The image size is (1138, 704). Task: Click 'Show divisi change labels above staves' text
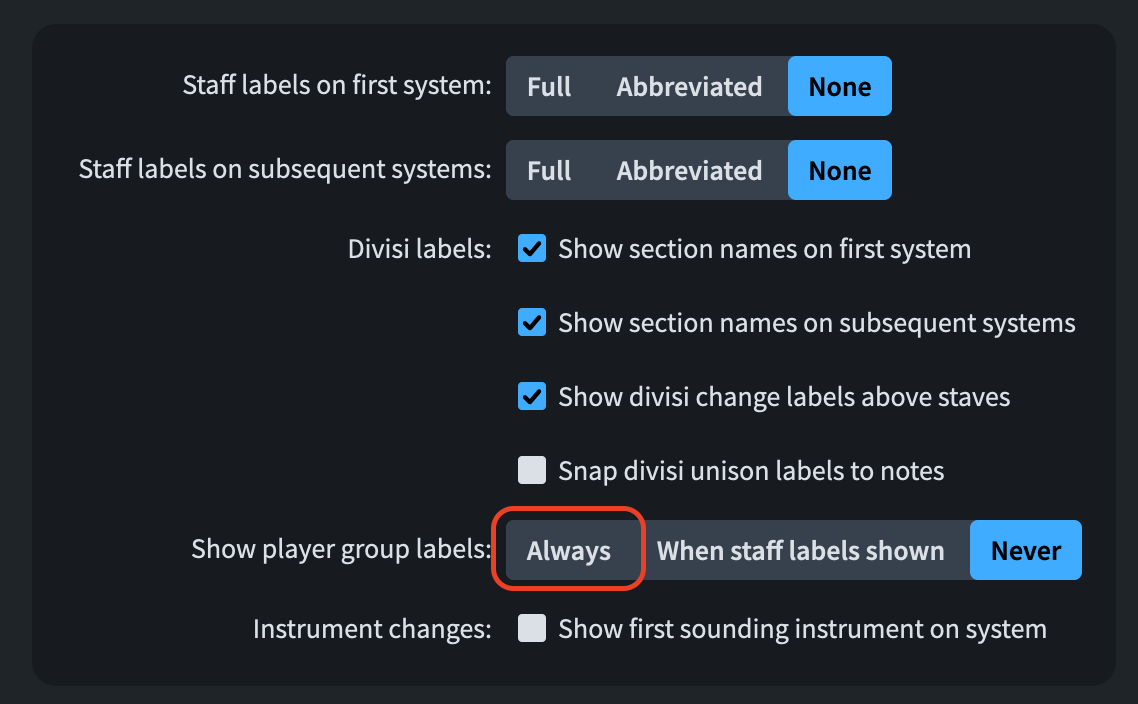pyautogui.click(x=784, y=397)
